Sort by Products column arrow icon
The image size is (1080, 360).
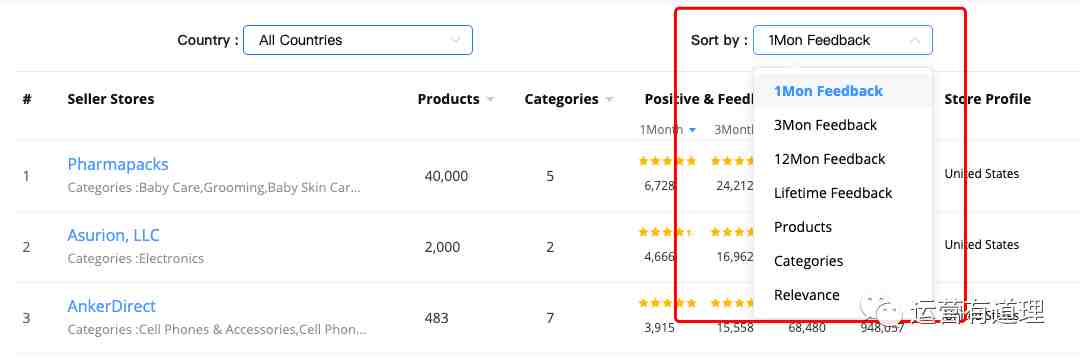coord(490,99)
